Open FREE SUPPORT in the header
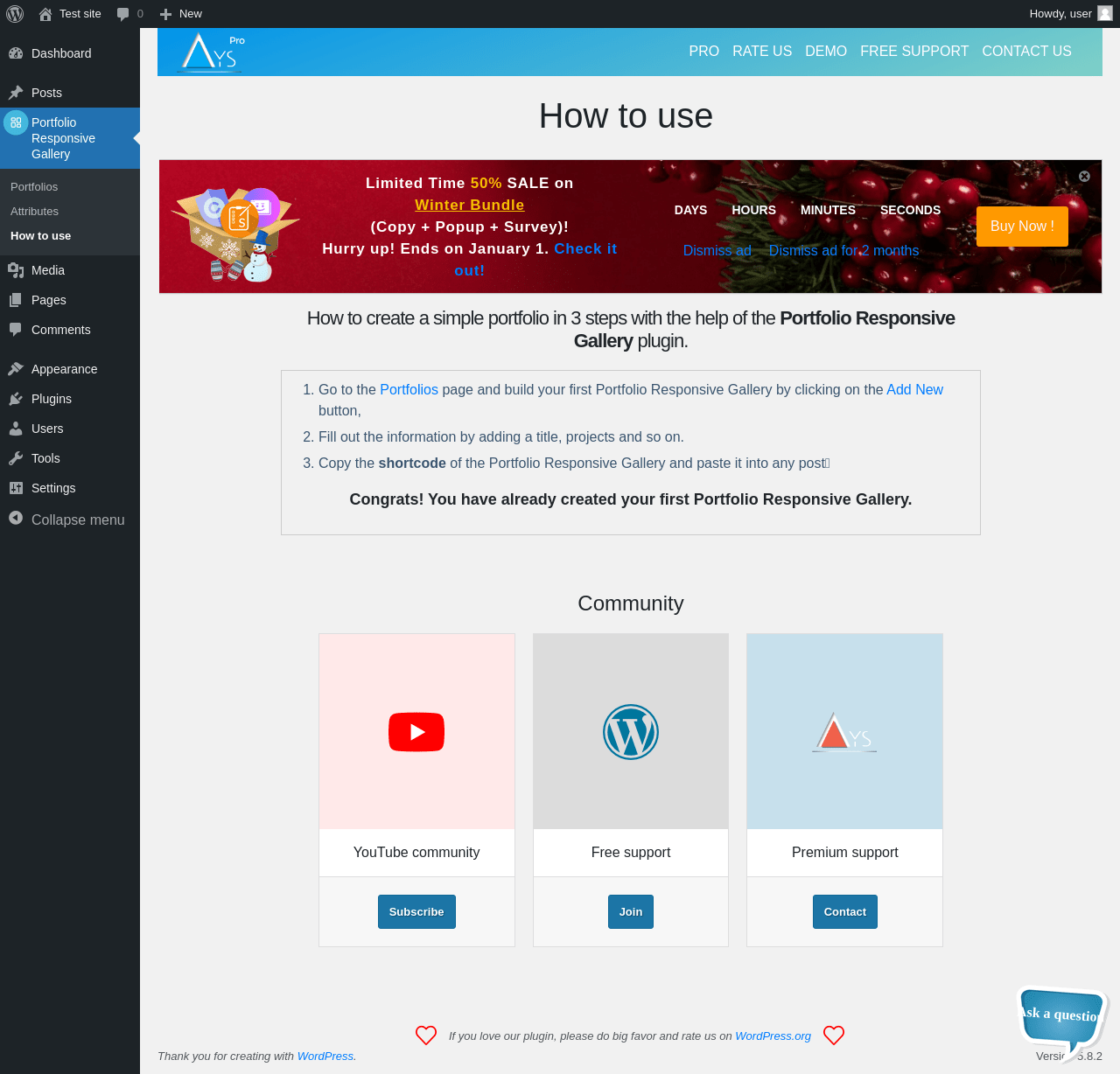The height and width of the screenshot is (1074, 1120). [914, 52]
